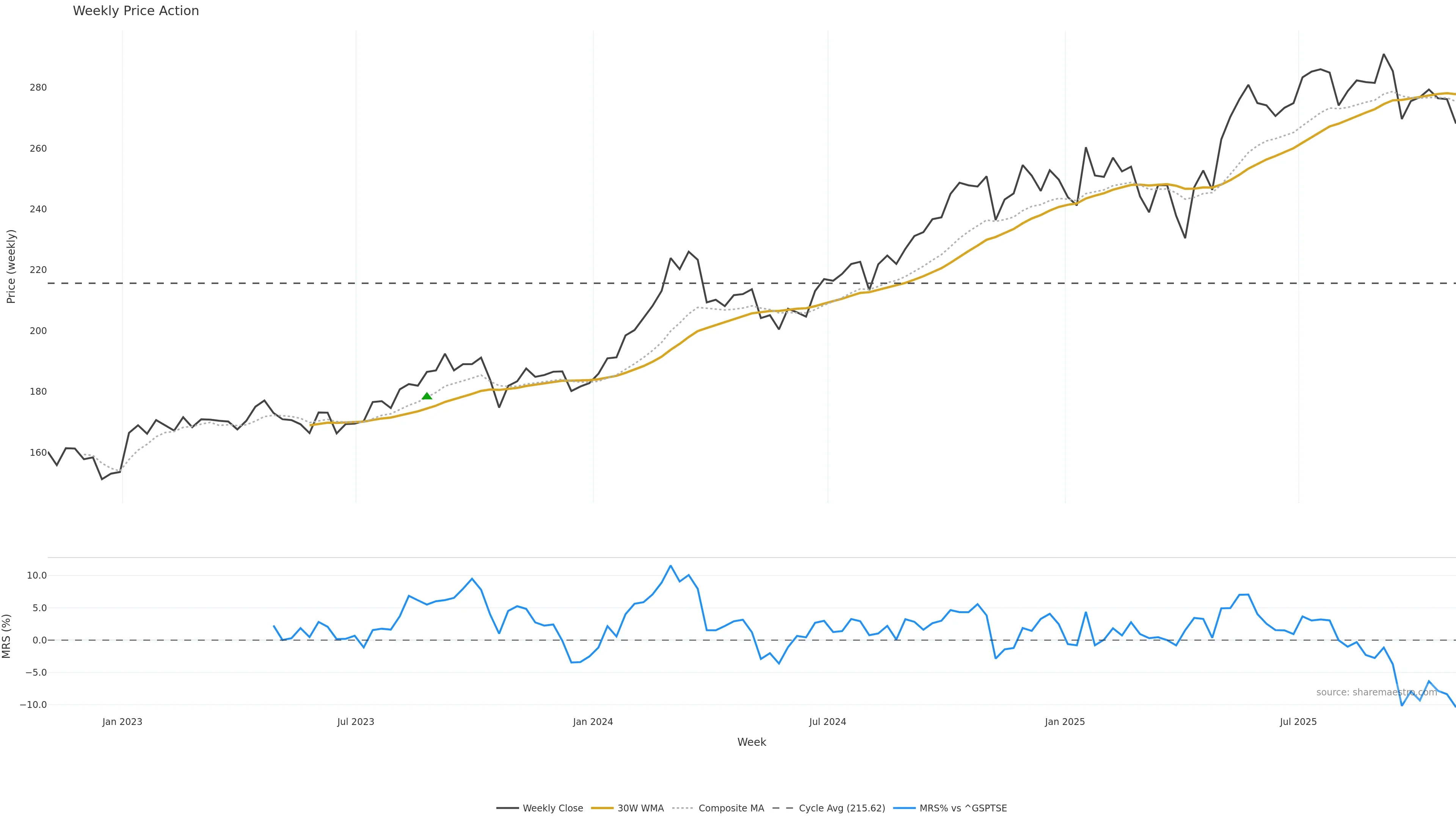This screenshot has height=819, width=1456.
Task: Click the Jul 2025 date label
Action: (1298, 722)
